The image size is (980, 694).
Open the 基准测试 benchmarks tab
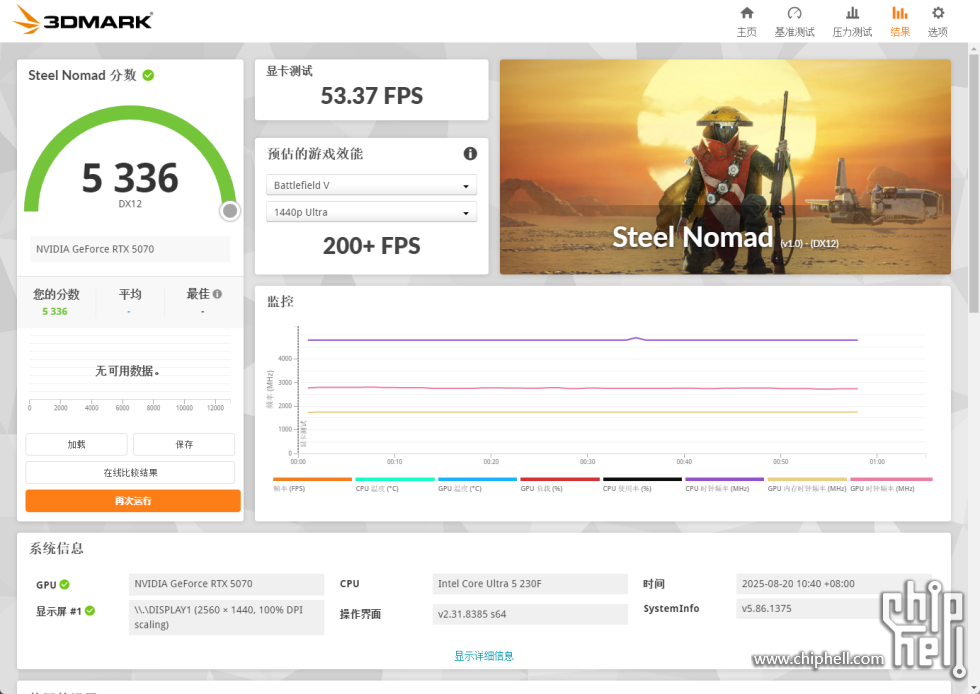pos(794,22)
